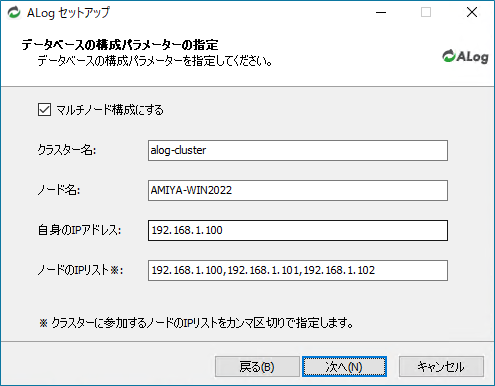Viewport: 495px width, 386px height.
Task: Focus the クラスター名 field with alog-cluster
Action: 298,150
